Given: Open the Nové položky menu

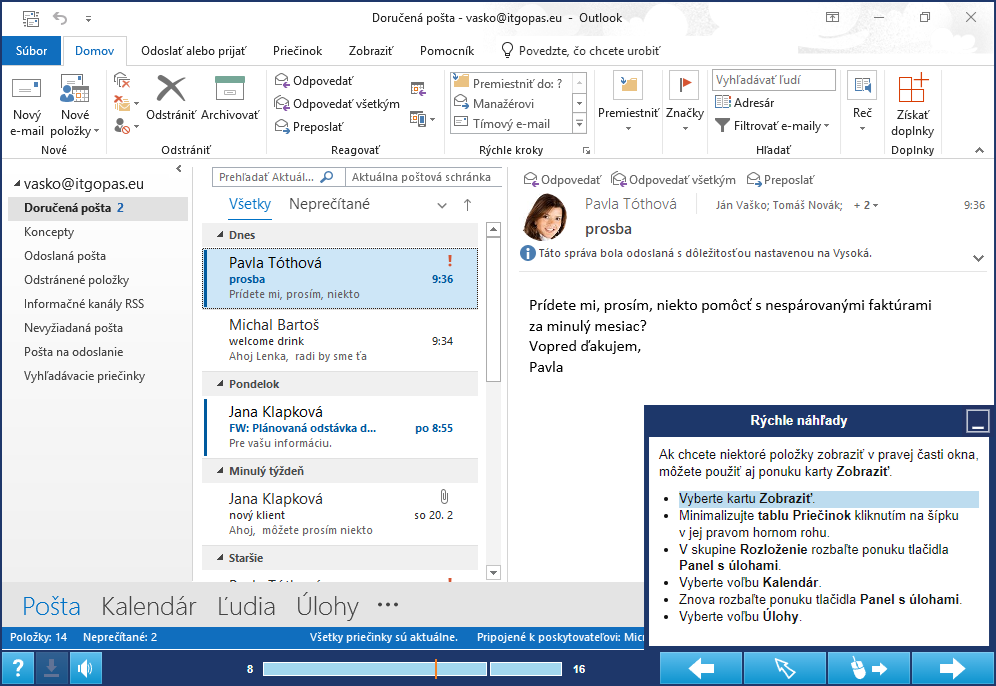Looking at the screenshot, I should [75, 105].
